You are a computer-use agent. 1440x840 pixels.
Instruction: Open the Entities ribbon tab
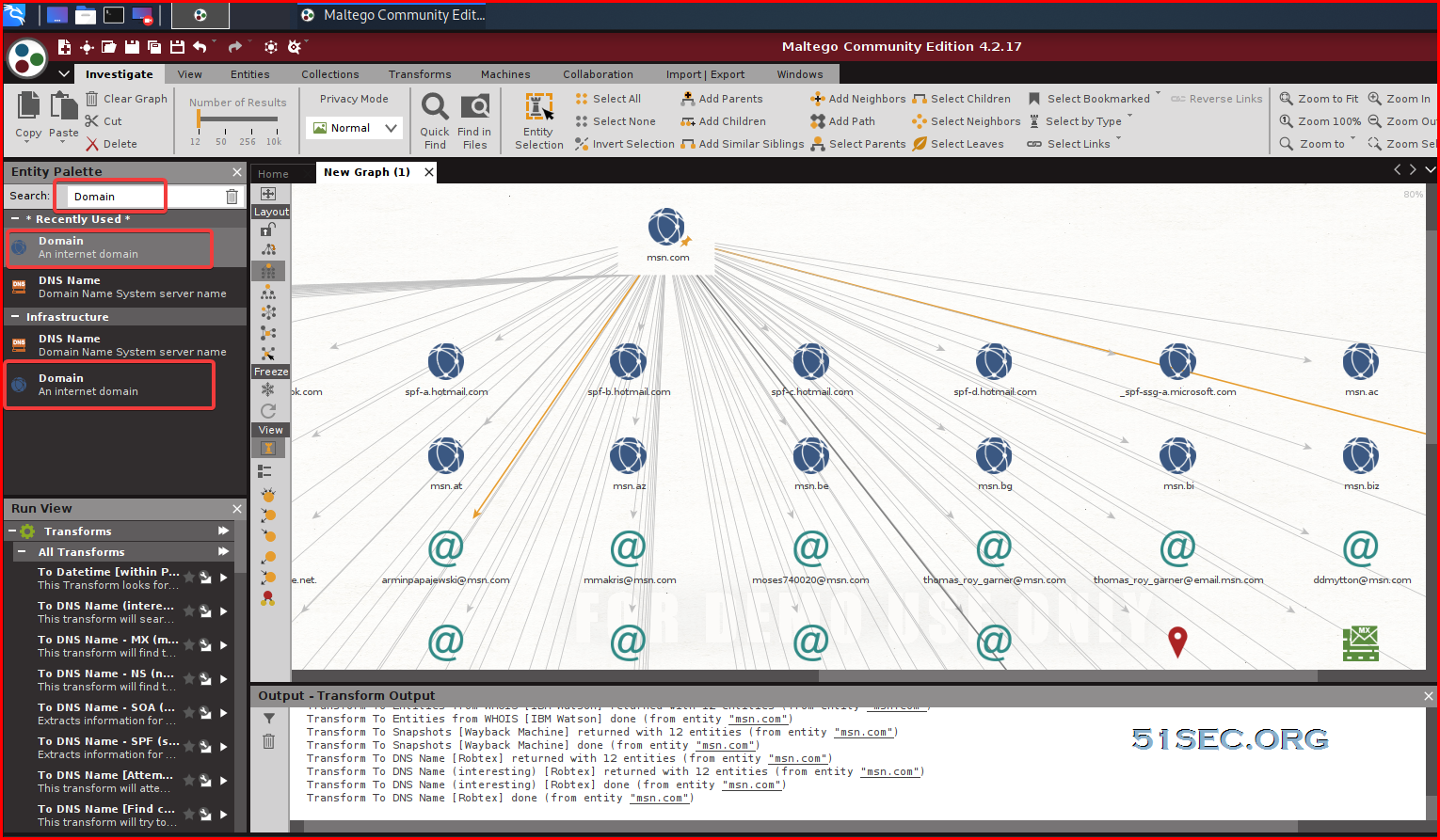click(249, 74)
